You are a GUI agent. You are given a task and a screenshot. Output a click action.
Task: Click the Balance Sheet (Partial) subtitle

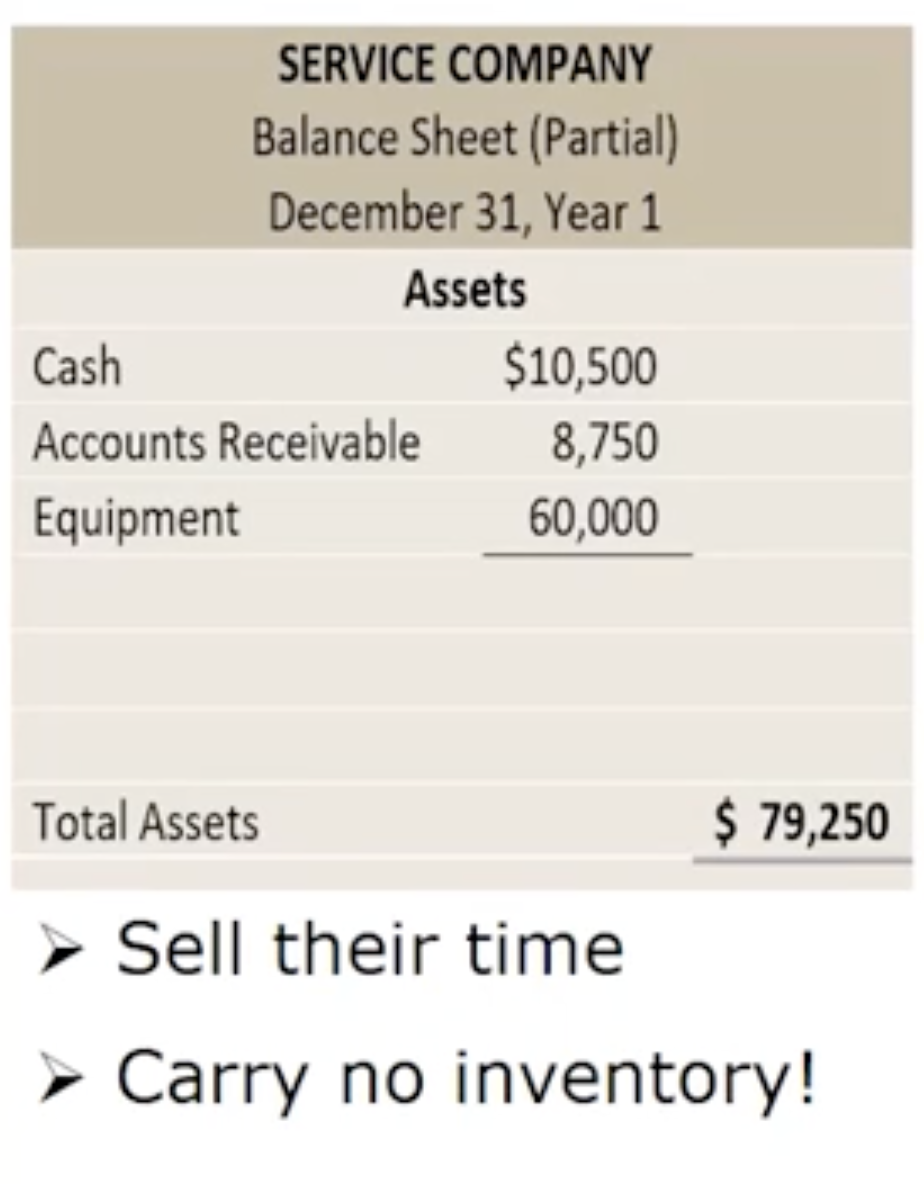click(x=465, y=138)
